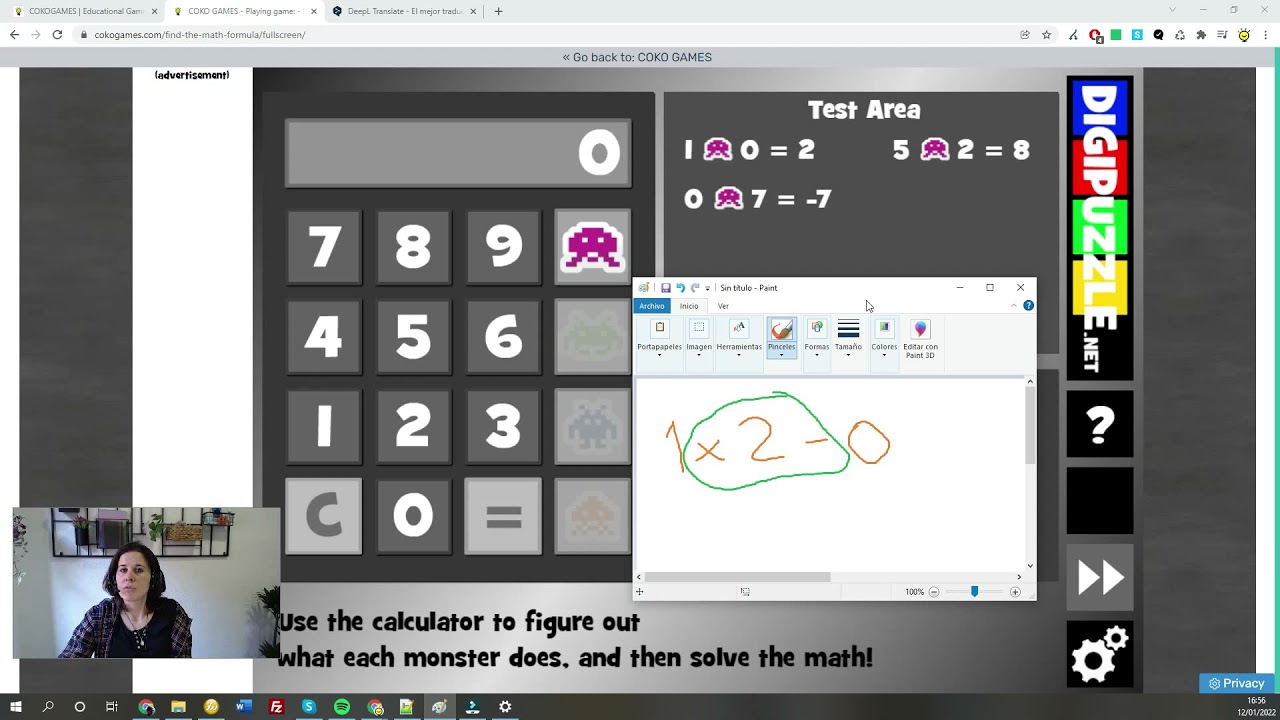Click Go back to: COKO GAMES link

pos(637,57)
